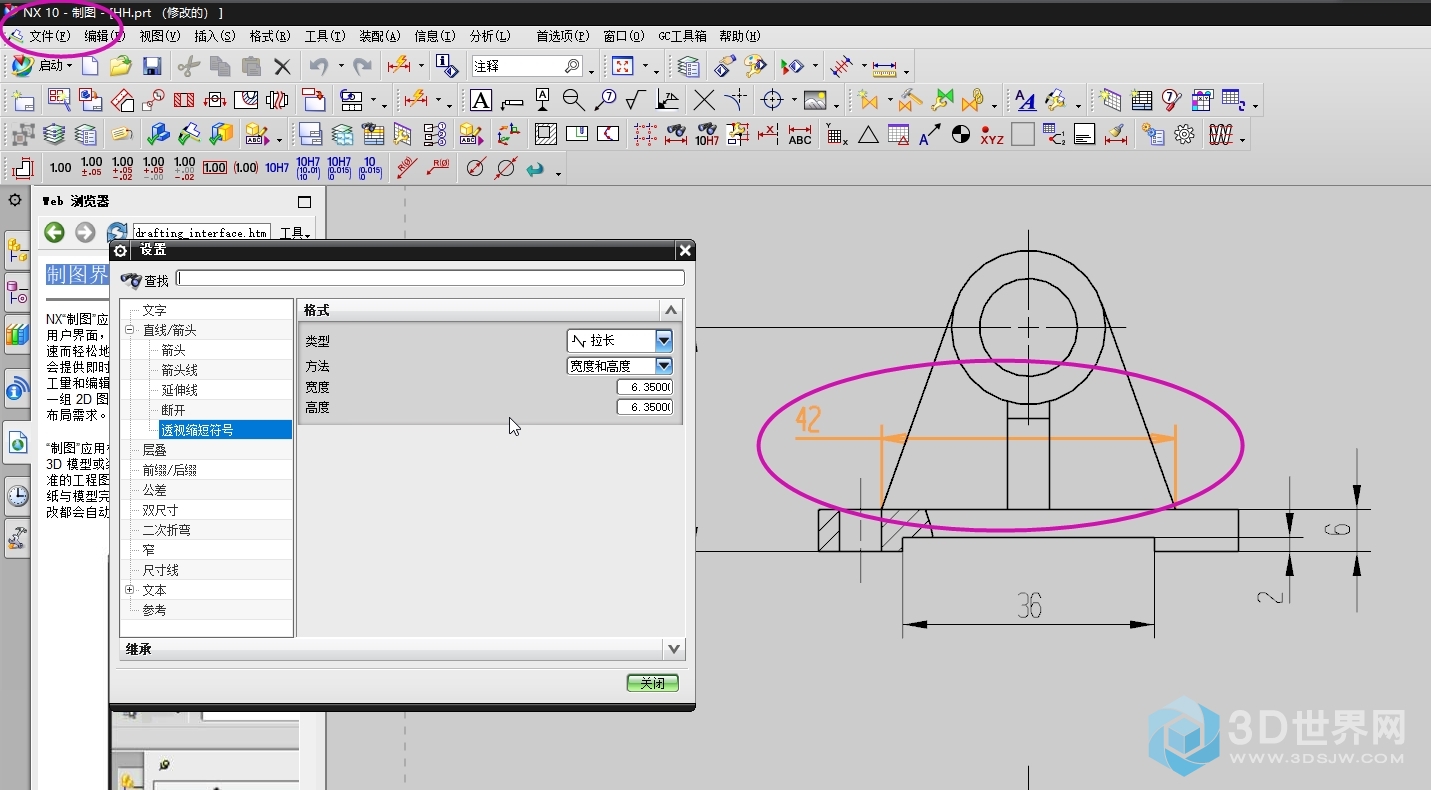1431x790 pixels.
Task: Open the History clock tab in resource bar
Action: (17, 494)
